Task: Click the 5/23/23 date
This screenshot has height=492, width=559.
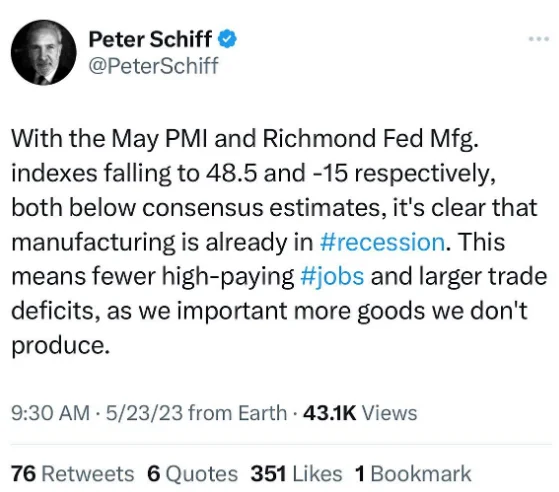Action: click(144, 413)
